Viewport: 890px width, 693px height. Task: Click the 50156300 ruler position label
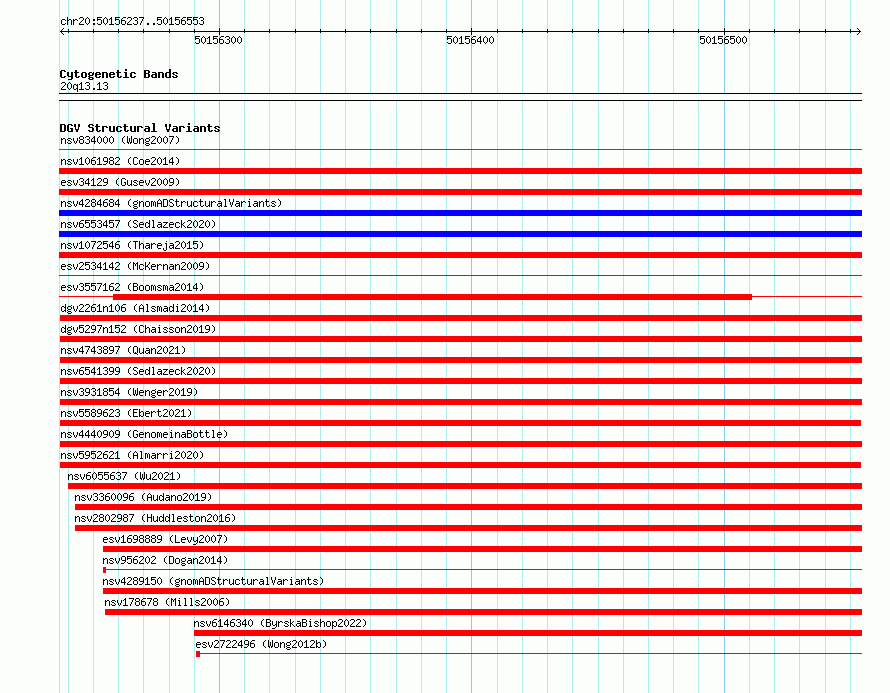coord(219,40)
